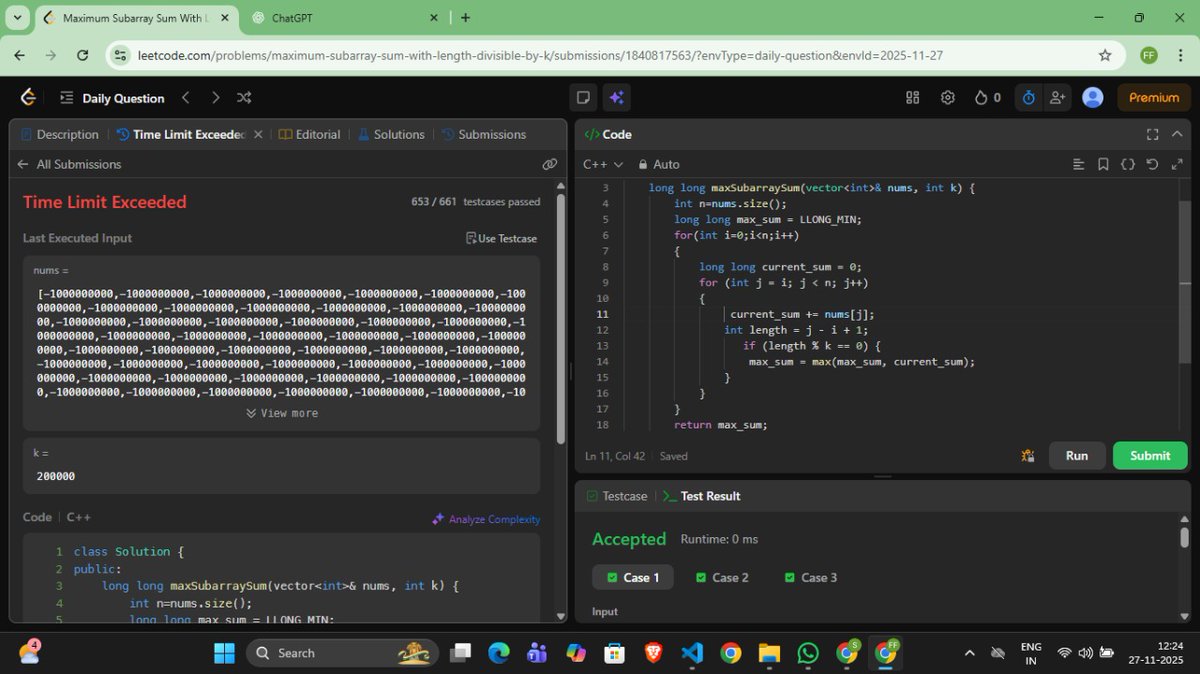
Task: Format code with the align icon
Action: tap(1078, 164)
